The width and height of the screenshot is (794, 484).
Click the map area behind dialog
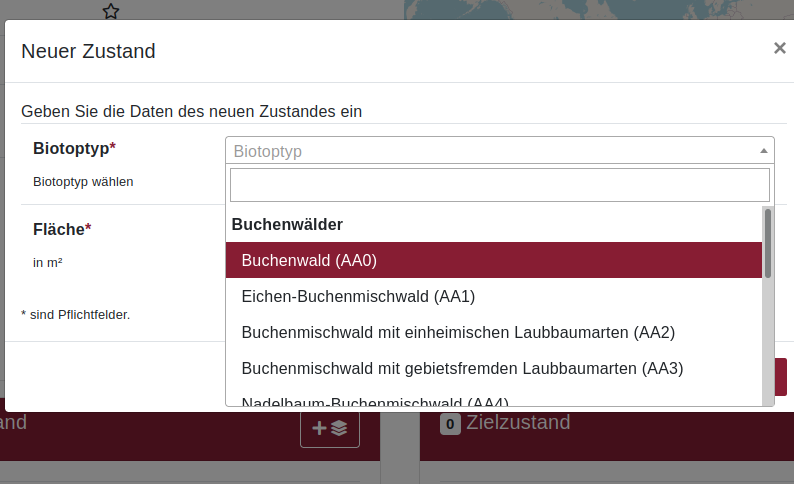pyautogui.click(x=598, y=9)
